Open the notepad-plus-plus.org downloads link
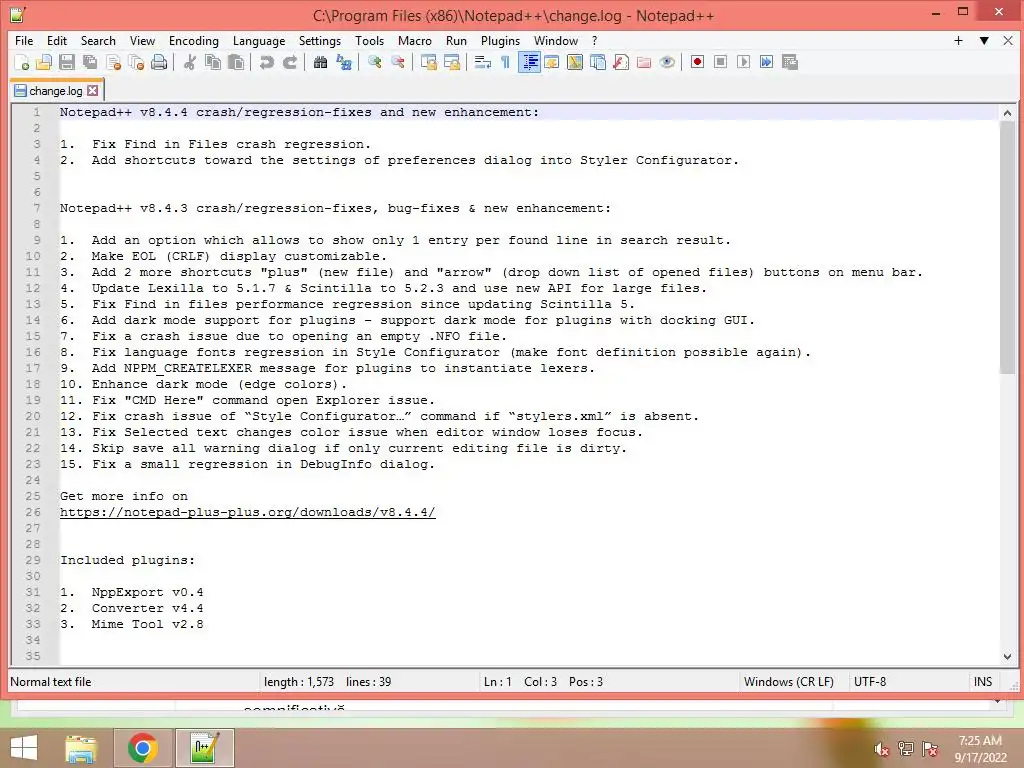 [x=248, y=512]
